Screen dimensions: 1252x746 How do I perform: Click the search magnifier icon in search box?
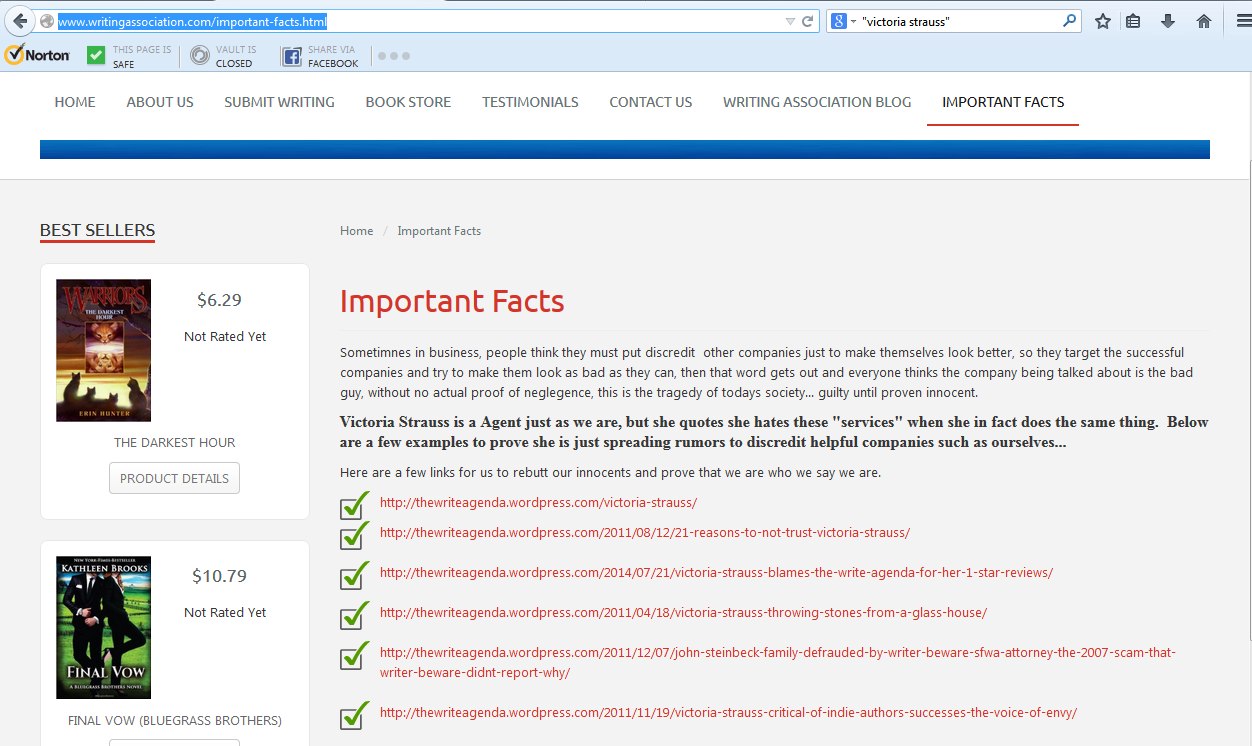[x=1069, y=21]
